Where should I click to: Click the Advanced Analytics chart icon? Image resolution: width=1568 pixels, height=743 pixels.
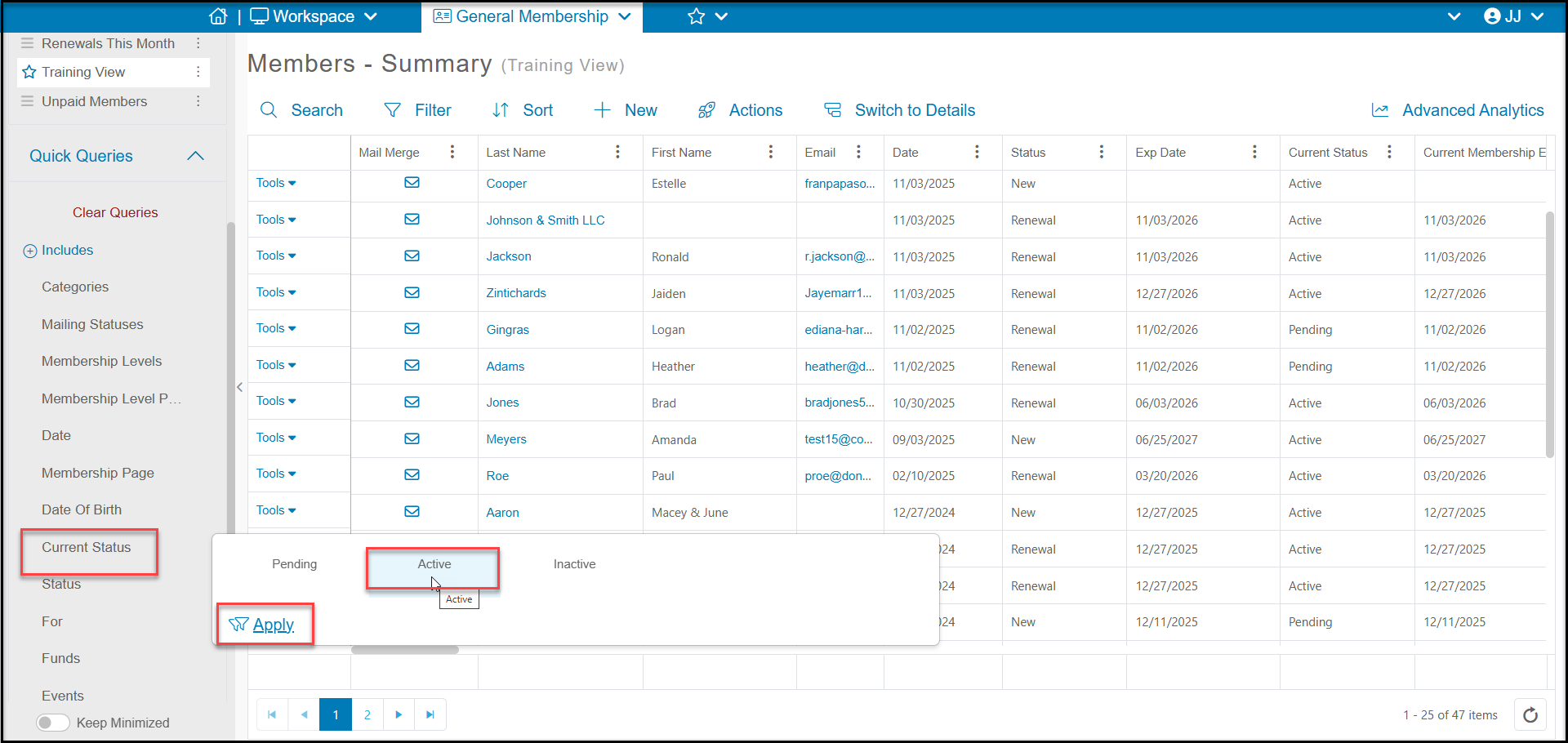click(1380, 110)
